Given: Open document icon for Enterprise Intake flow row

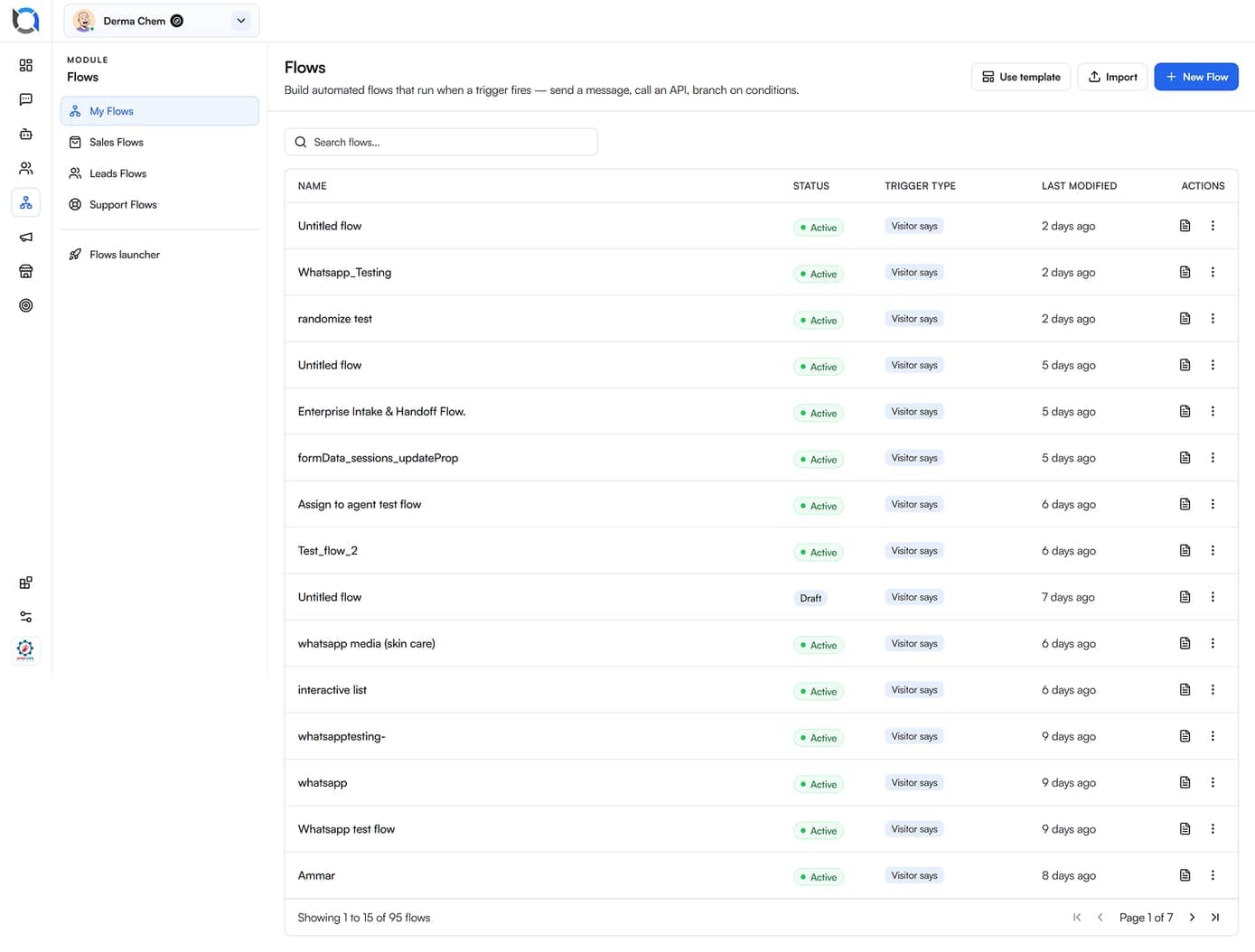Looking at the screenshot, I should 1185,411.
